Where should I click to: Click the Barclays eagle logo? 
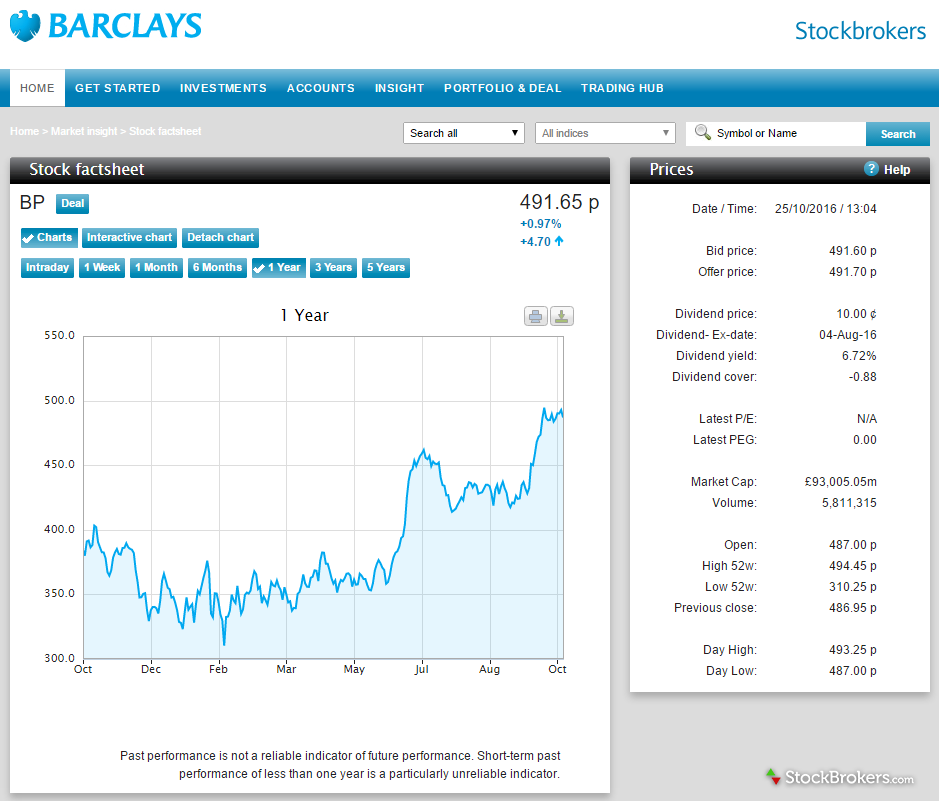click(x=25, y=26)
